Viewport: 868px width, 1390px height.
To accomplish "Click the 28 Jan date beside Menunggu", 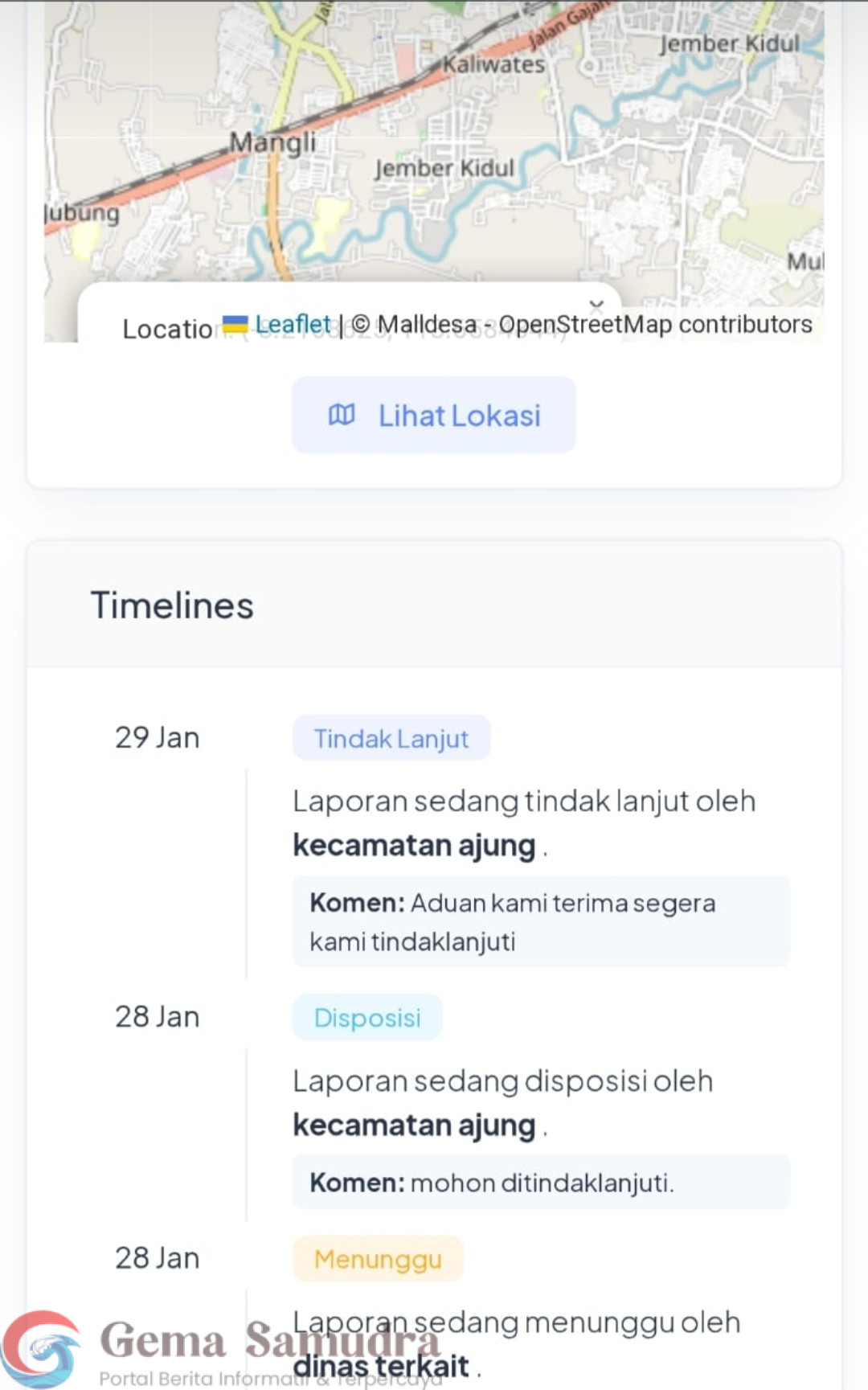I will point(157,1258).
